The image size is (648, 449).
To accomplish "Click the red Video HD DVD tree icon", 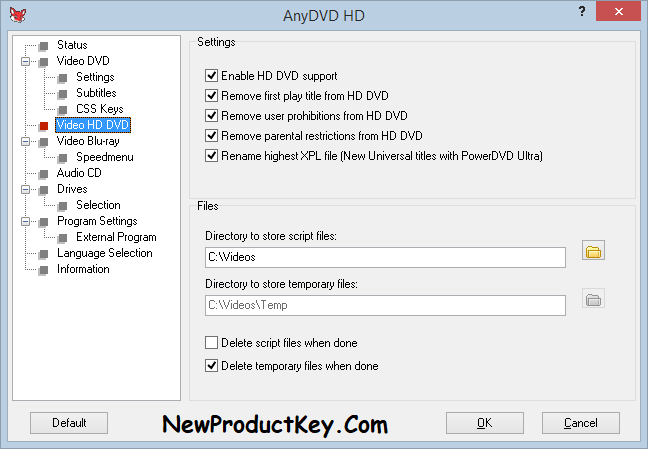I will click(x=43, y=125).
